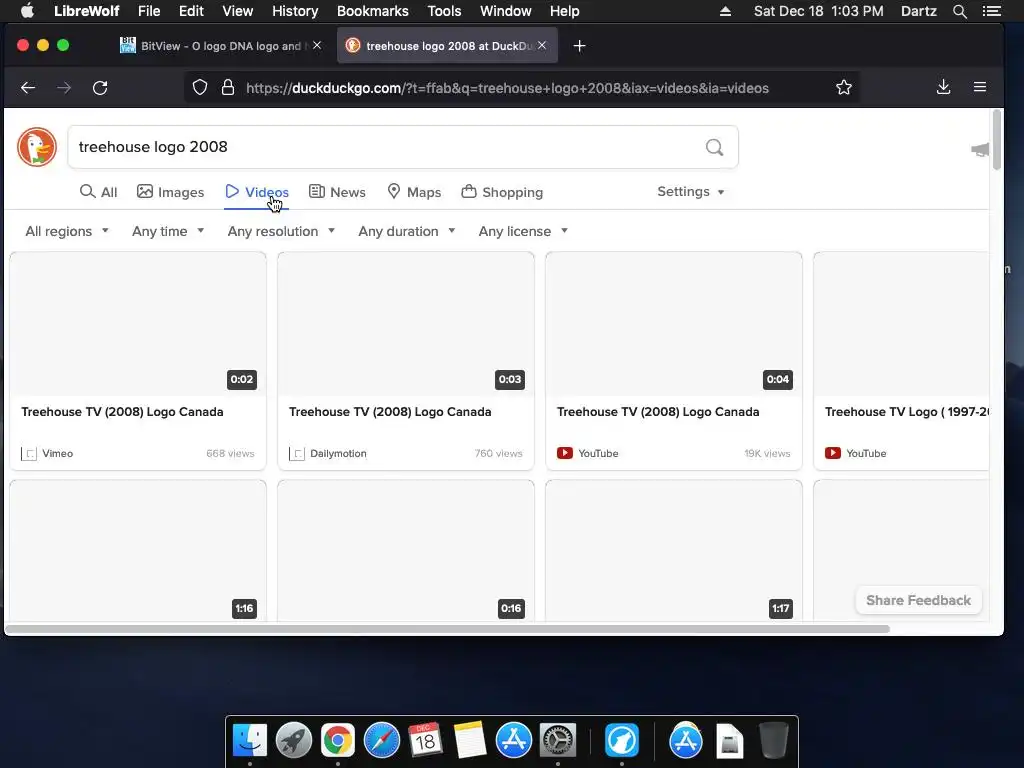The width and height of the screenshot is (1024, 768).
Task: Select the Videos tab
Action: pyautogui.click(x=257, y=192)
